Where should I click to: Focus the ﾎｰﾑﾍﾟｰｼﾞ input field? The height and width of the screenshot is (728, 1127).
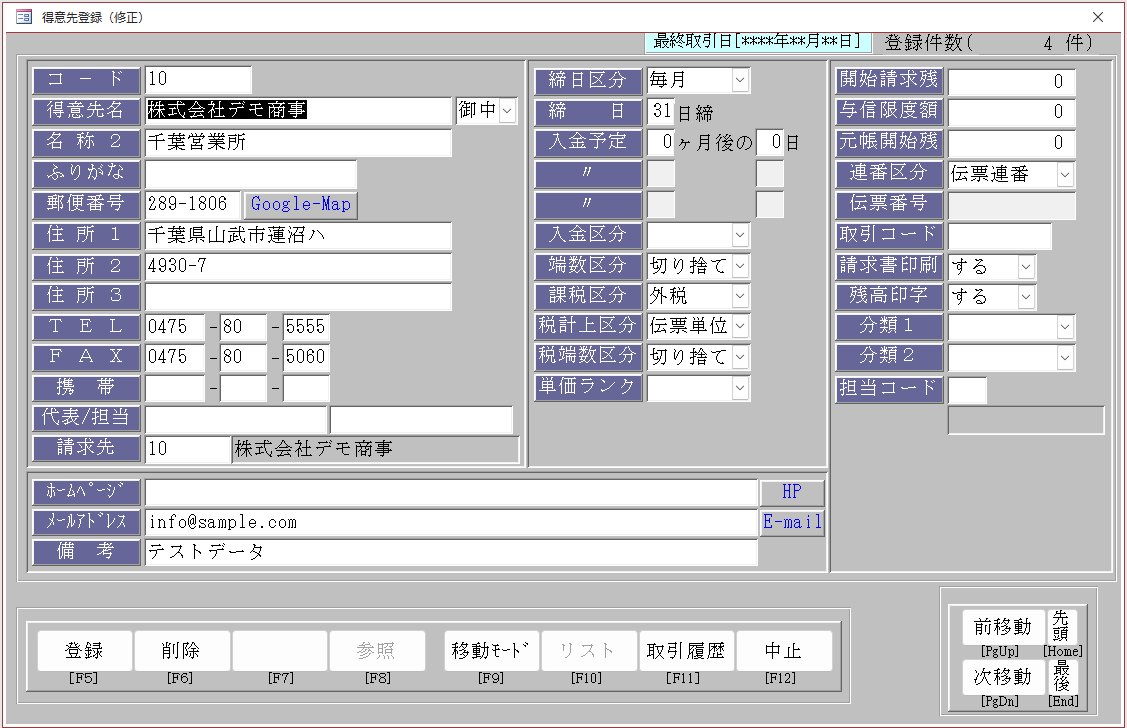pos(451,492)
